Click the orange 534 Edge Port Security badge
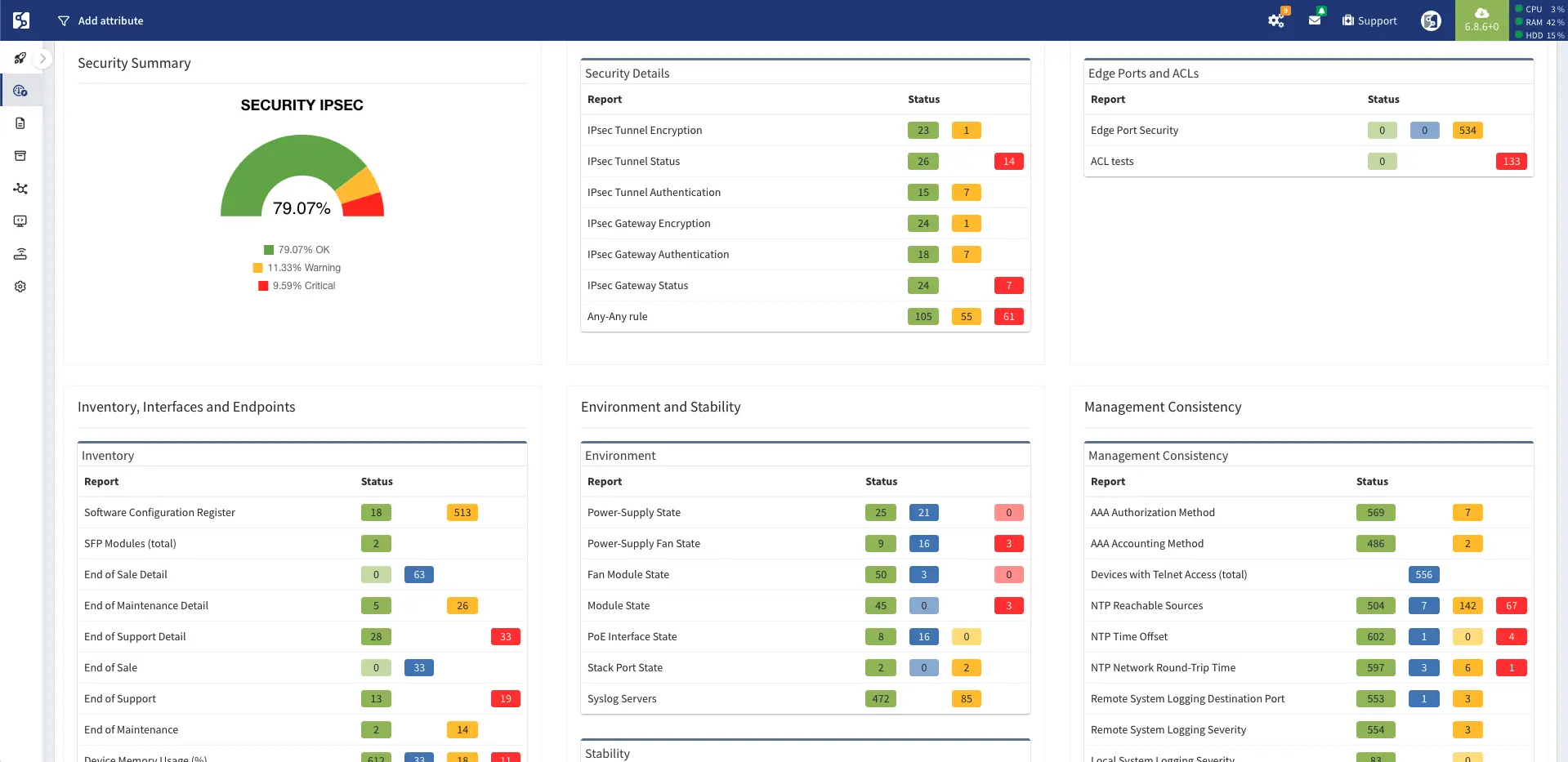Screen dimensions: 1568x762 tap(1467, 131)
